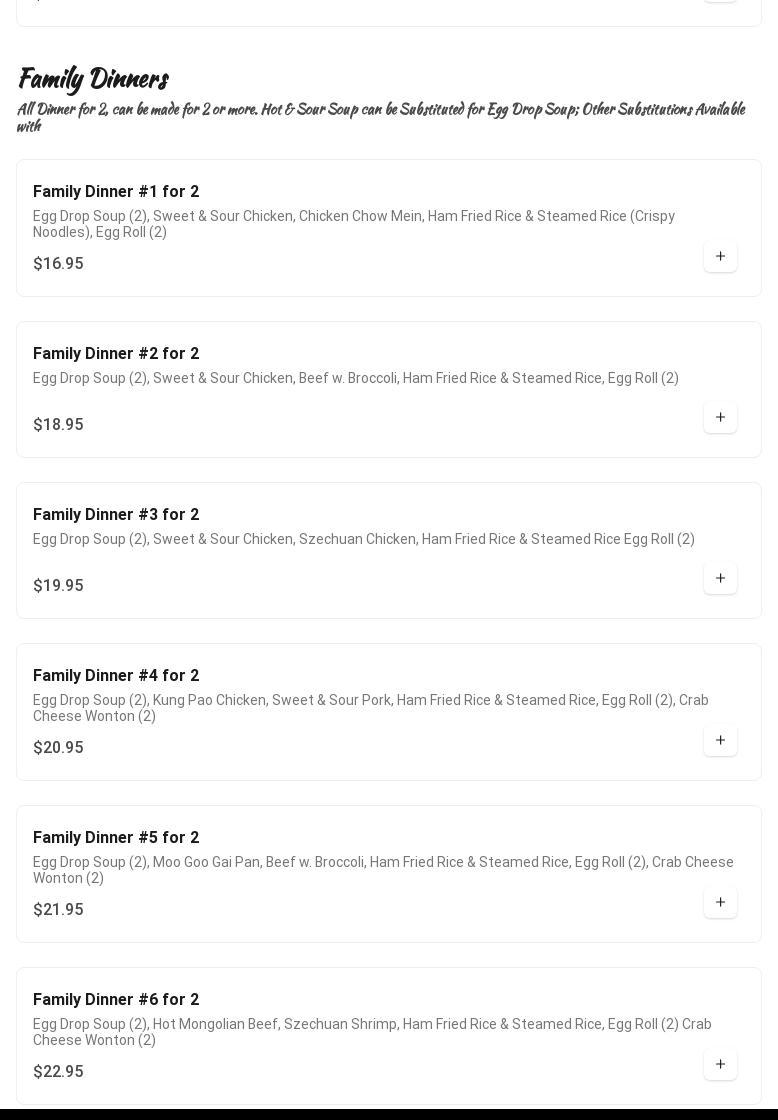
Task: Open the Family Dinner #4 for 2 title
Action: pyautogui.click(x=116, y=675)
